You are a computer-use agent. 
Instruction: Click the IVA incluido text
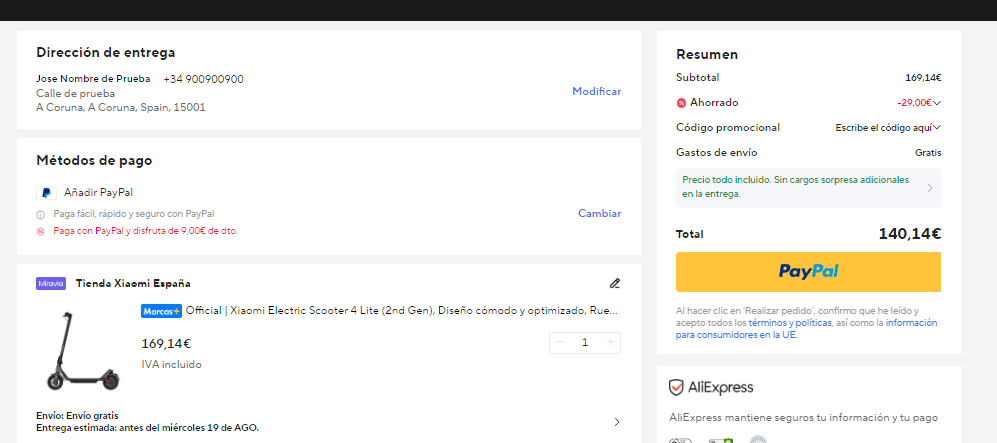click(x=172, y=365)
